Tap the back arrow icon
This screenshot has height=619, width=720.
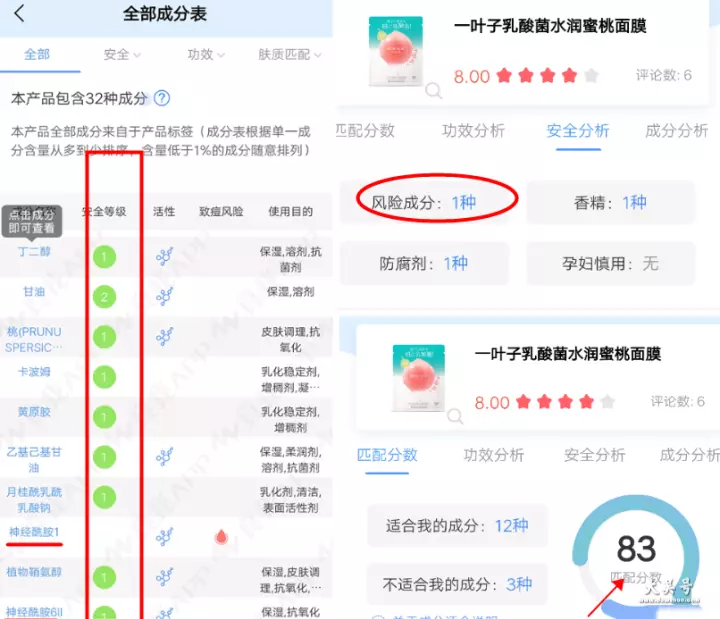tap(19, 13)
